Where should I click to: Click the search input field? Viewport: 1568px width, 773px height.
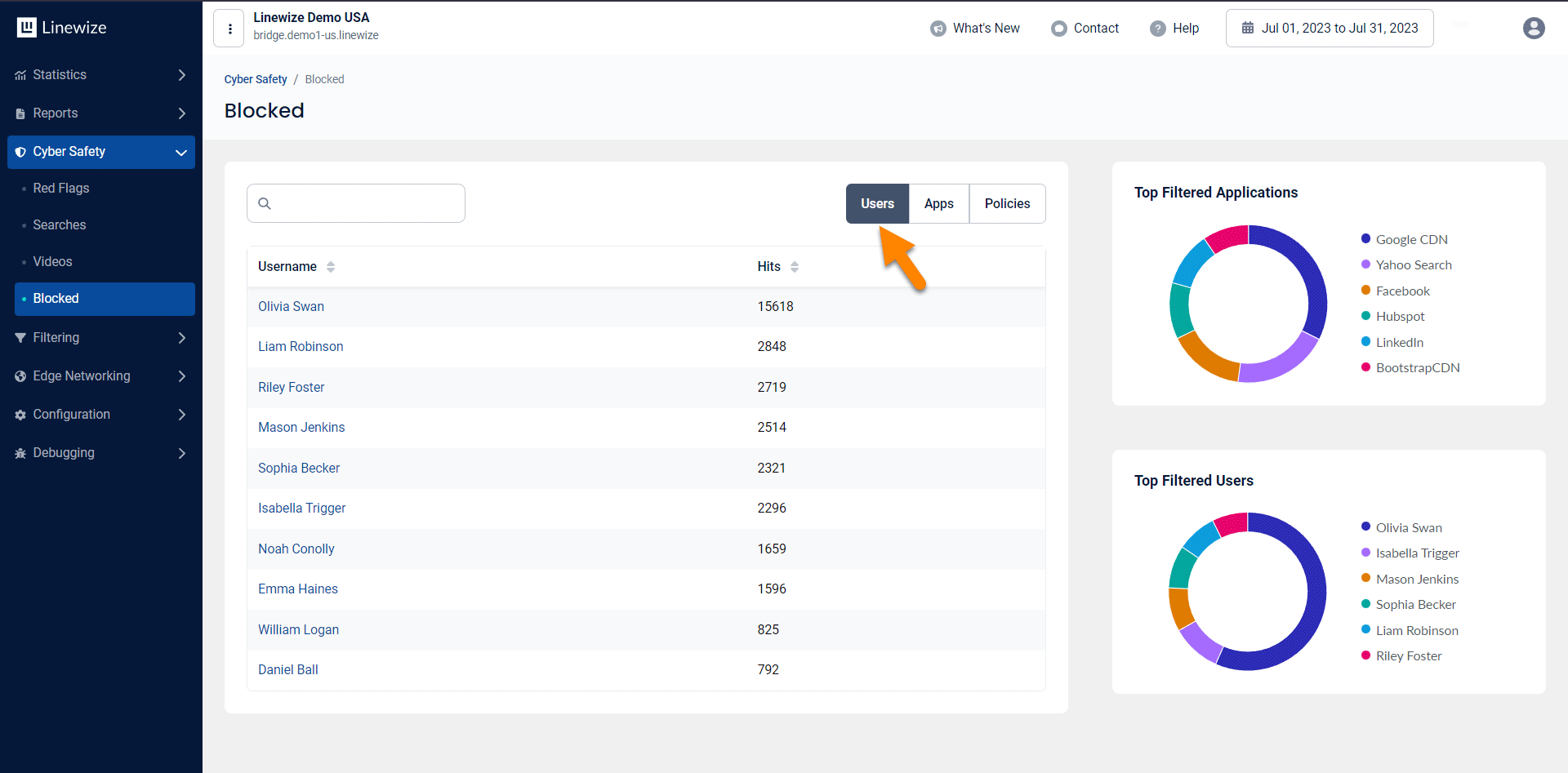(x=365, y=203)
